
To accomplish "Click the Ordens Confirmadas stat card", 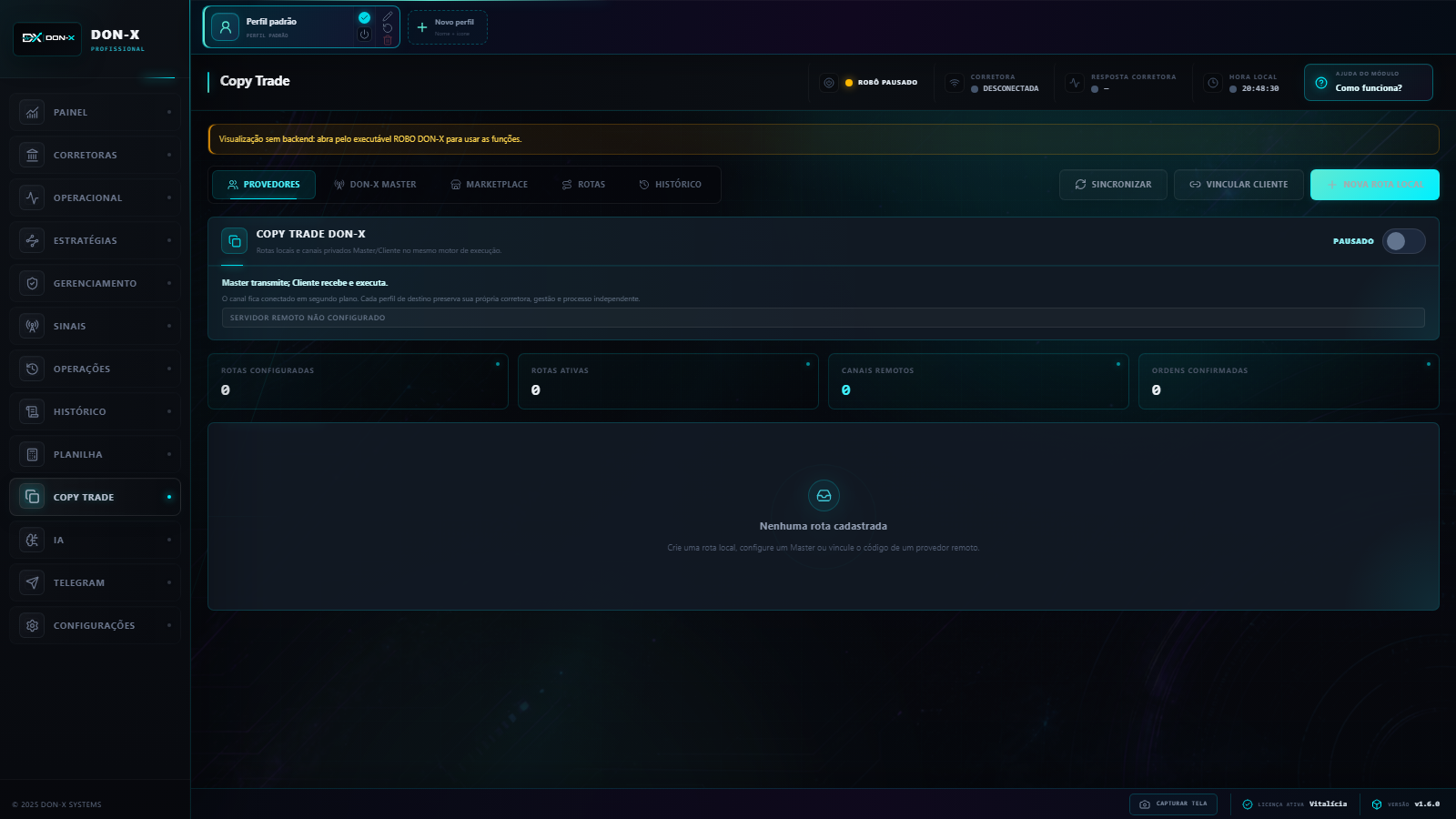I will pos(1289,381).
